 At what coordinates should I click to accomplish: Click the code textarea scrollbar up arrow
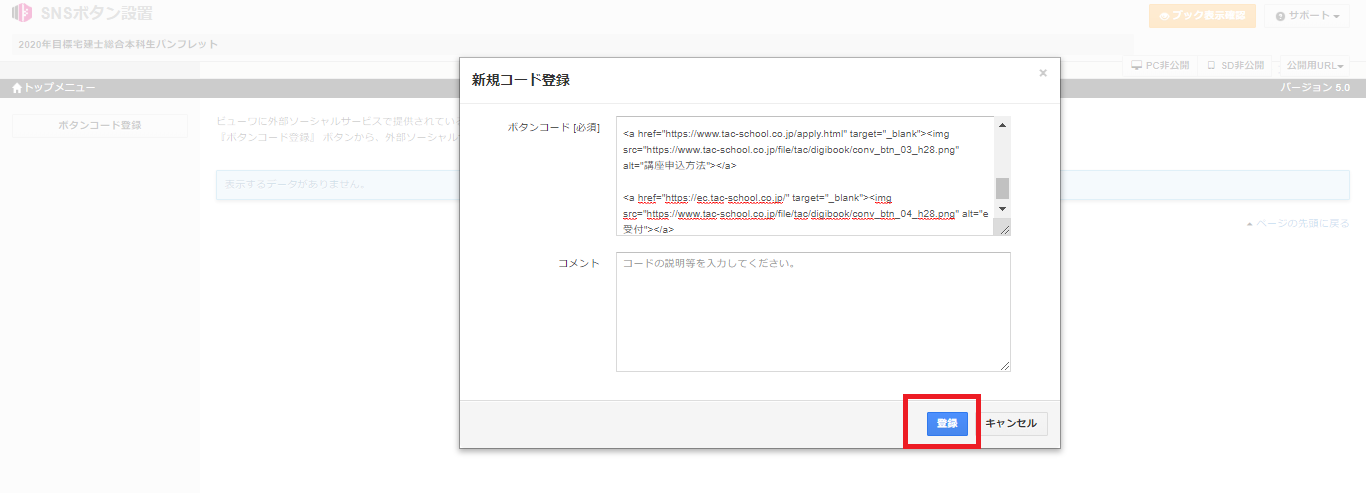pos(1003,125)
